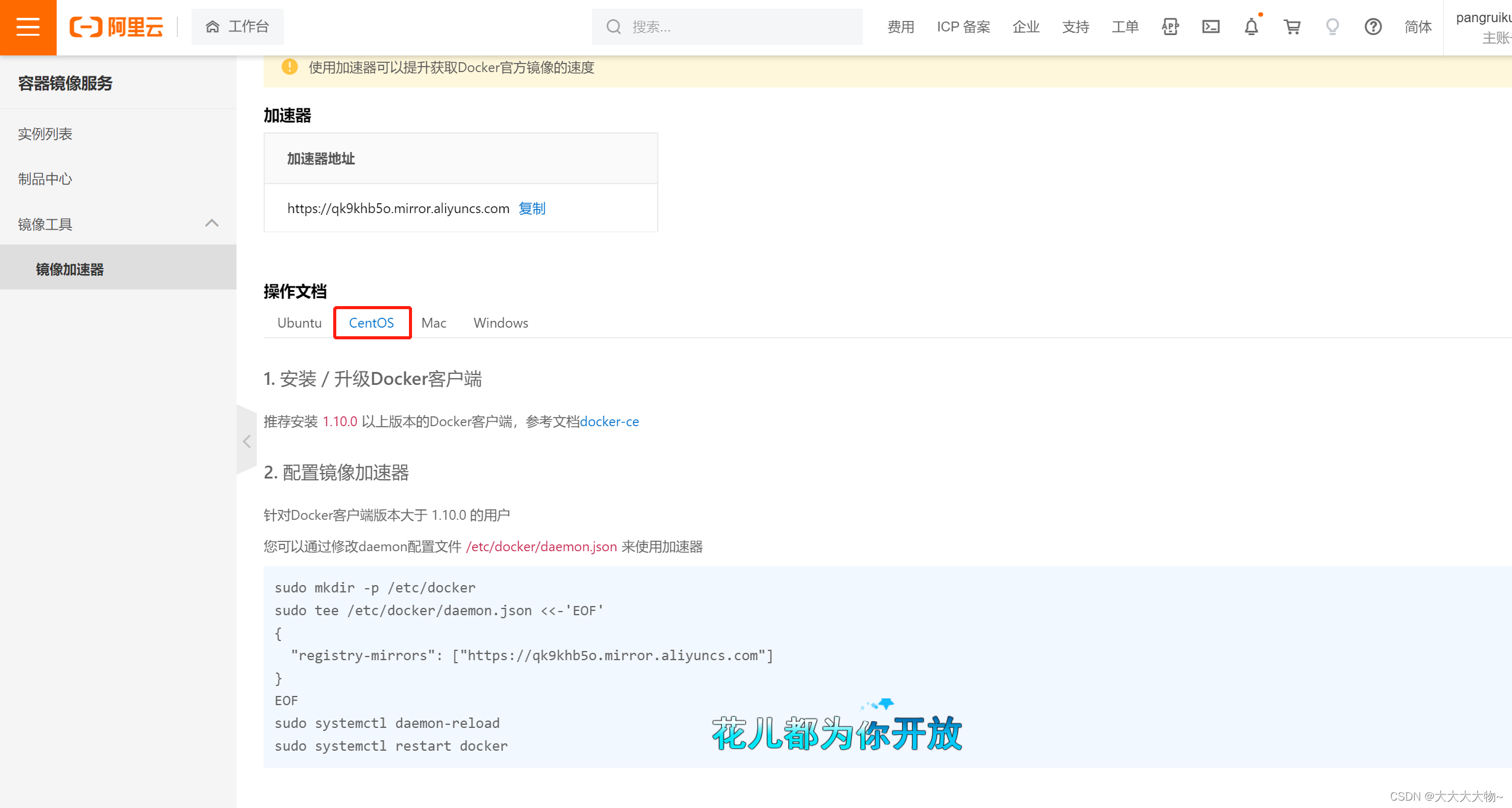Switch language via 简体
This screenshot has height=808, width=1512.
pyautogui.click(x=1418, y=27)
